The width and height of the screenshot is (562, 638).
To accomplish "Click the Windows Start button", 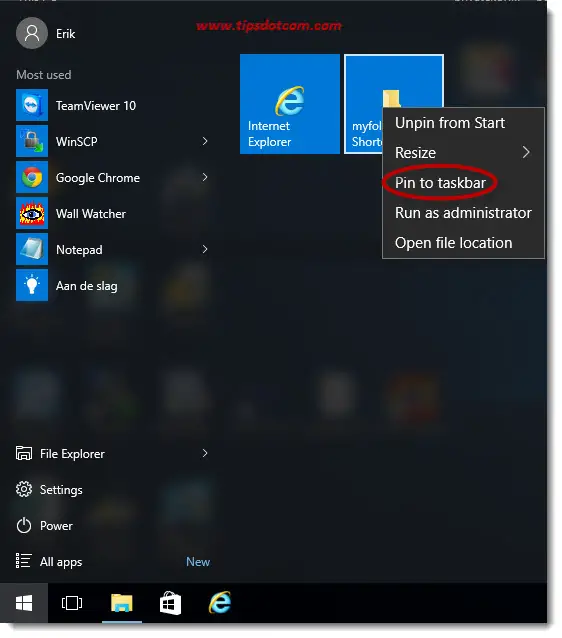I will click(x=24, y=603).
